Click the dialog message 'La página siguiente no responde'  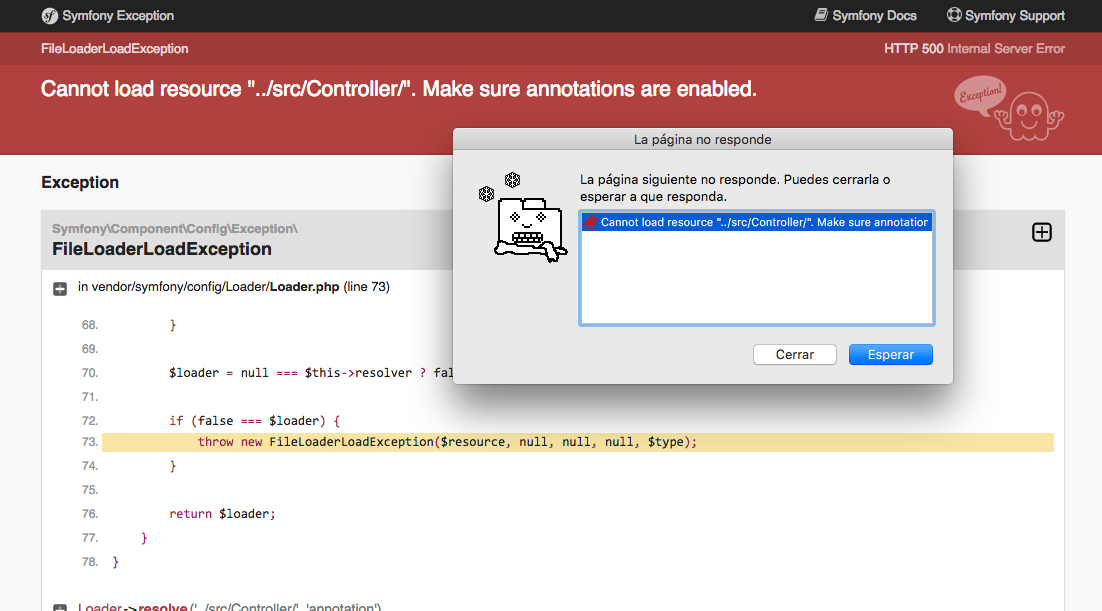click(x=734, y=188)
